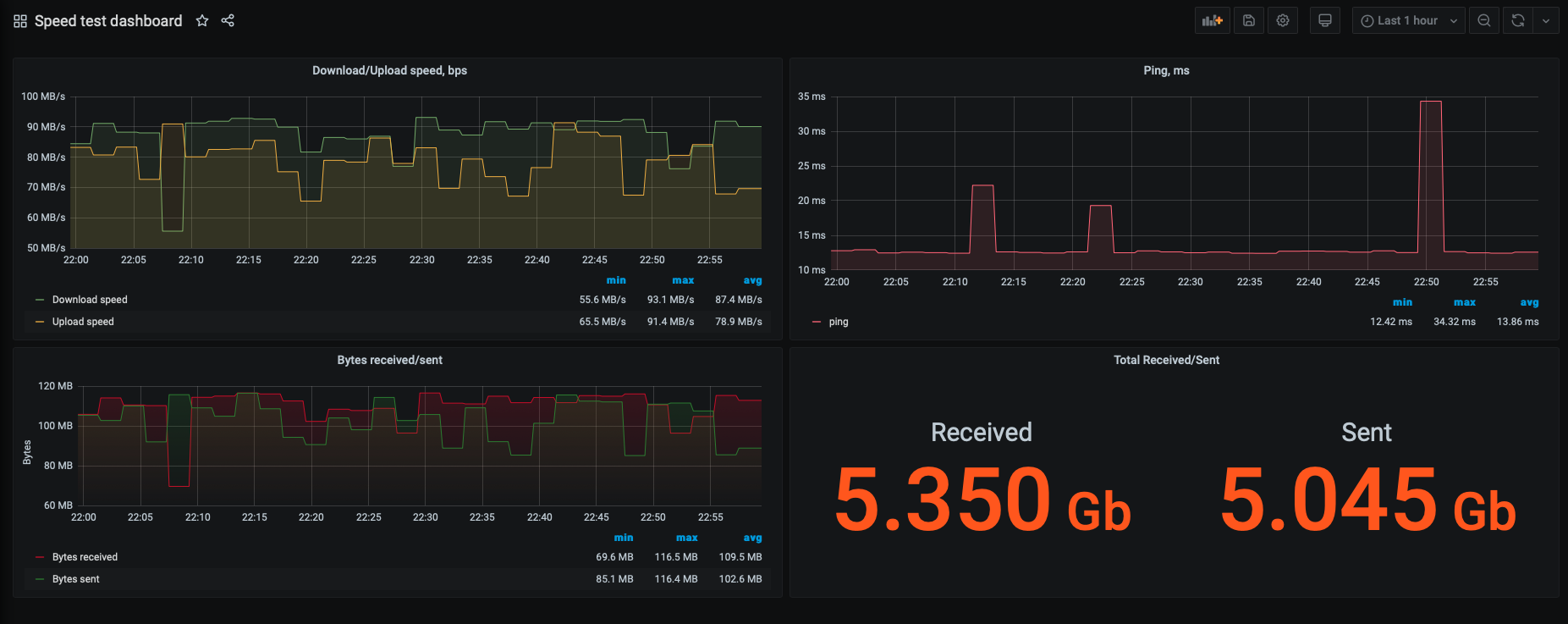The height and width of the screenshot is (624, 1568).
Task: Add a new panel to the dashboard
Action: pyautogui.click(x=1213, y=20)
